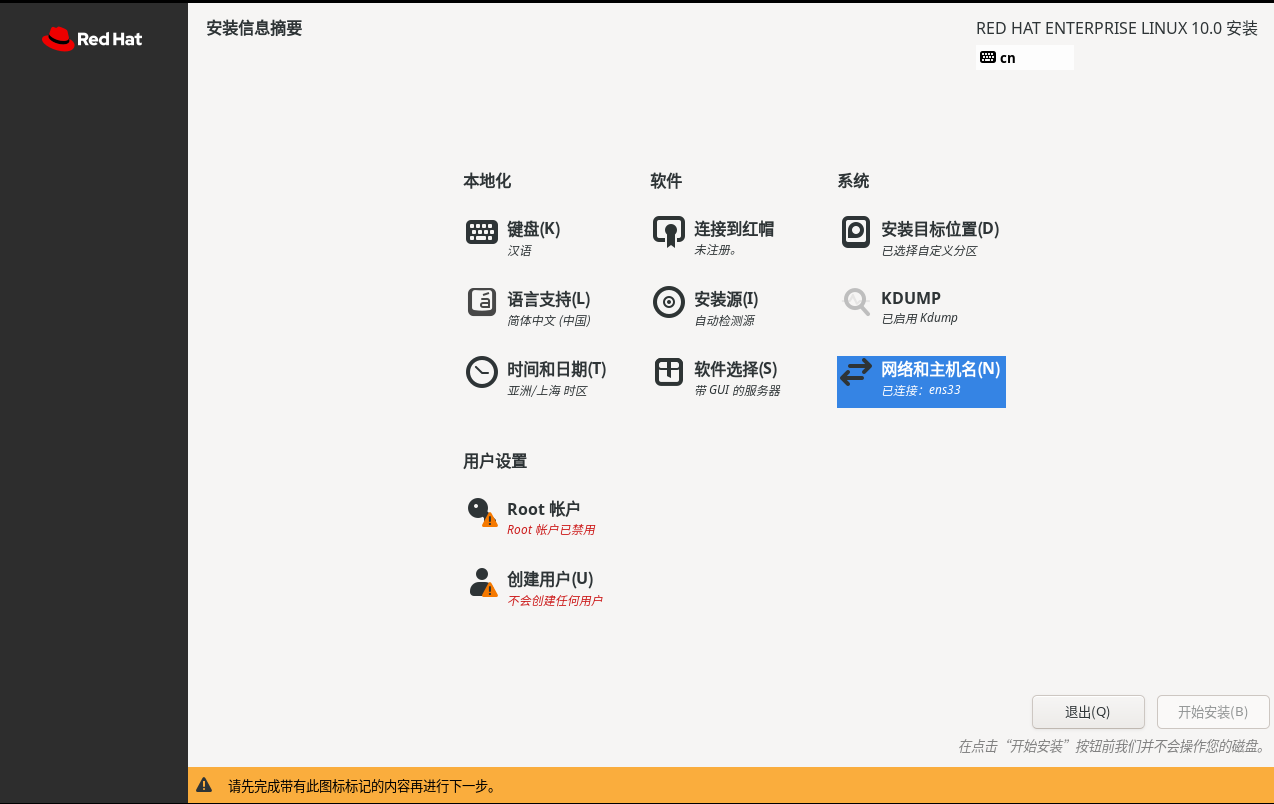The image size is (1274, 804).
Task: Click the red text Root 帐户已禁用
Action: (551, 530)
